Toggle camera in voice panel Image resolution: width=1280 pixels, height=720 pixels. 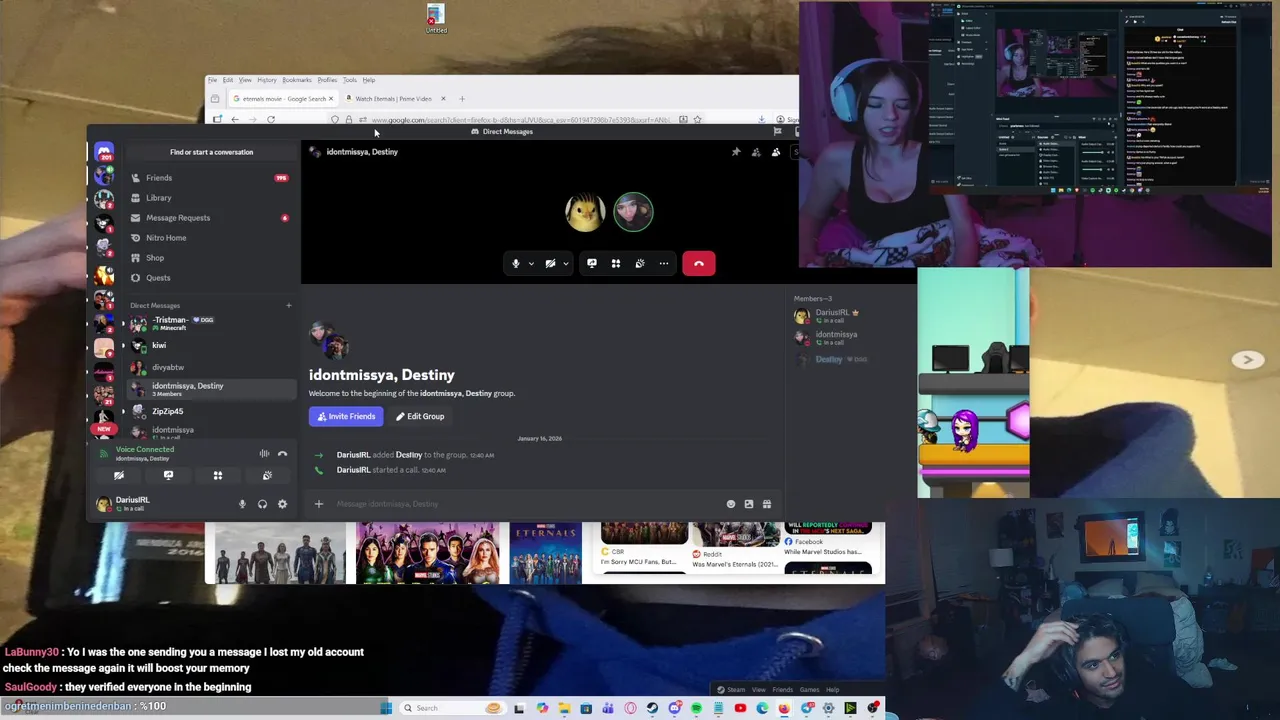[119, 476]
